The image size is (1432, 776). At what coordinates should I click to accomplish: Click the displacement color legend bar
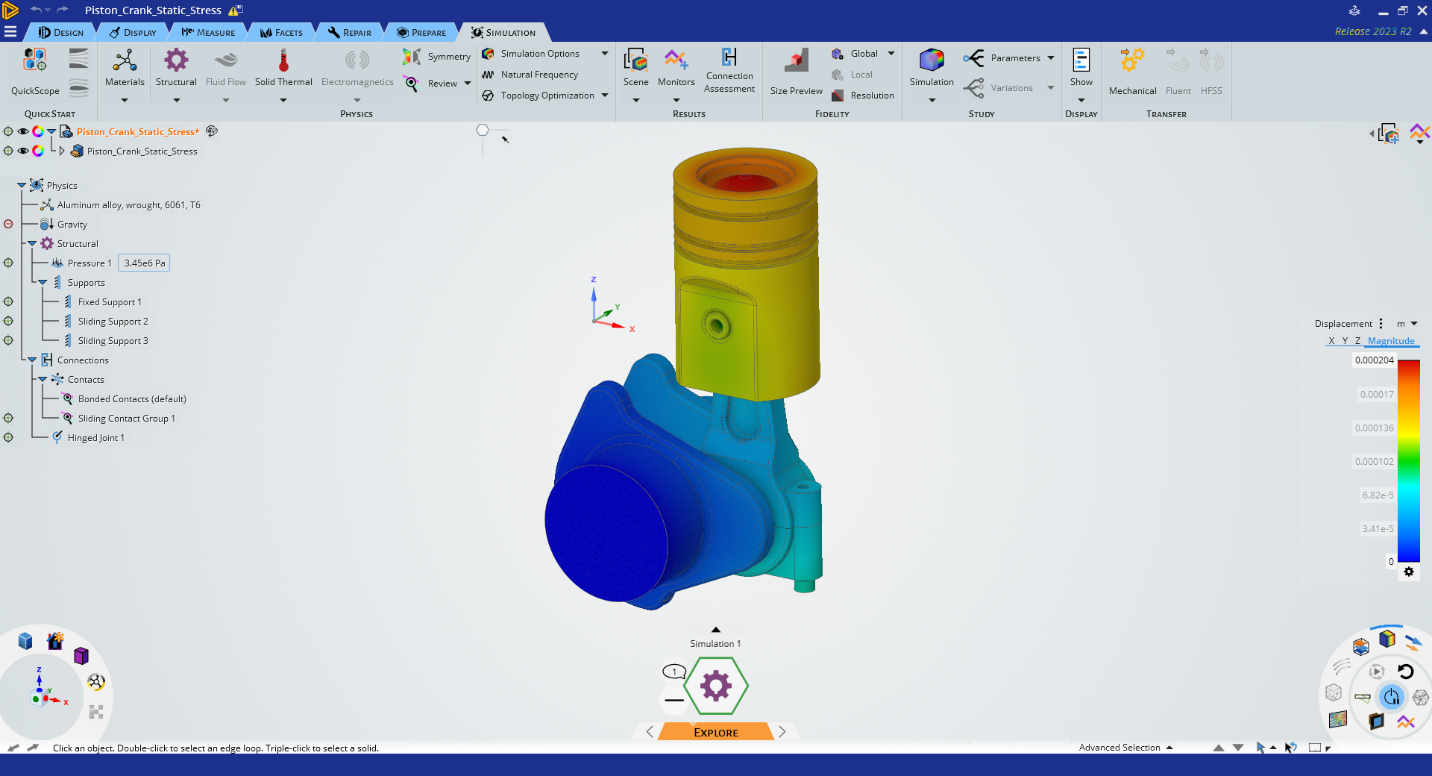coord(1408,461)
